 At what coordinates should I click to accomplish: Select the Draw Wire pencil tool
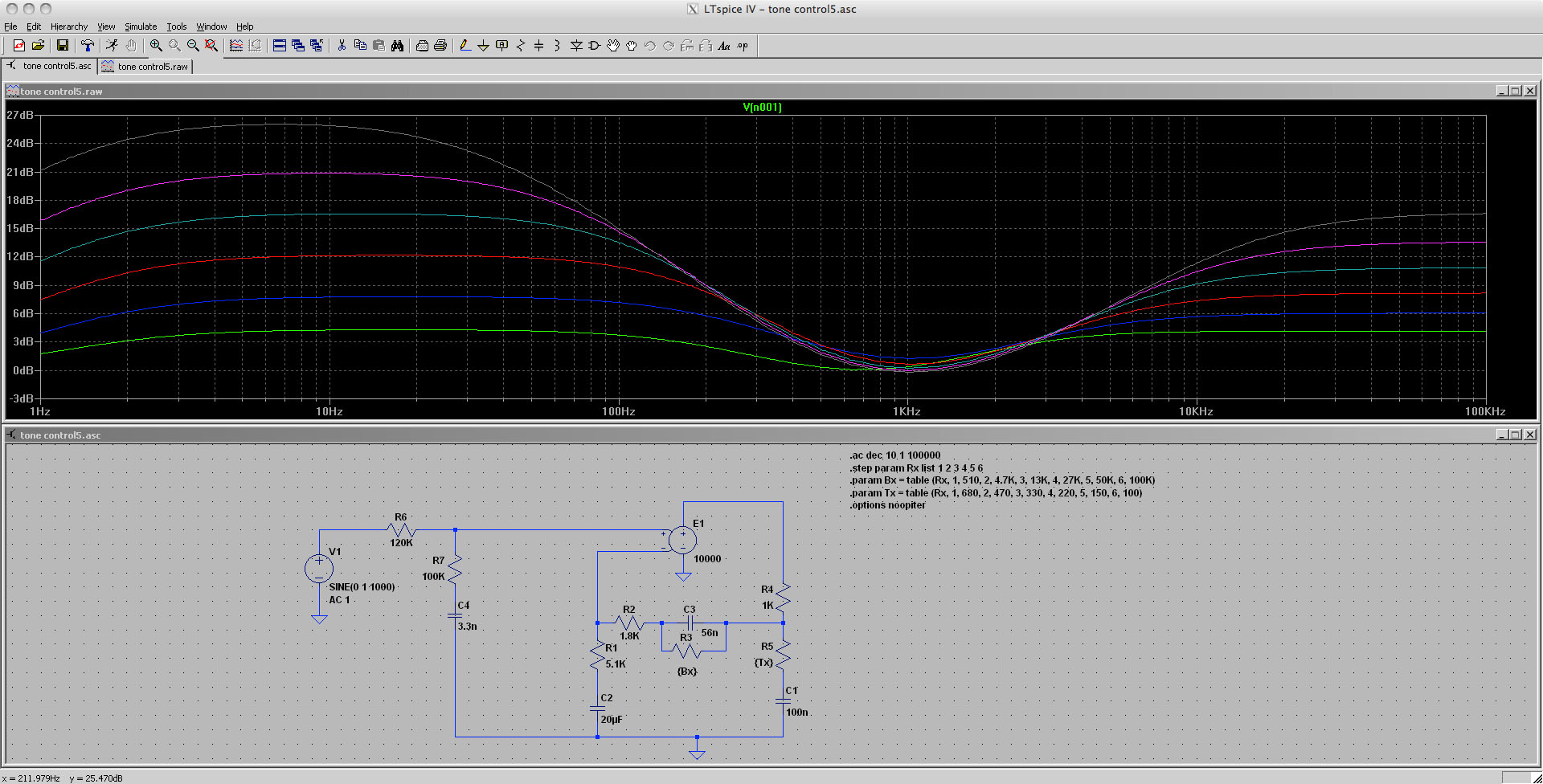coord(465,46)
